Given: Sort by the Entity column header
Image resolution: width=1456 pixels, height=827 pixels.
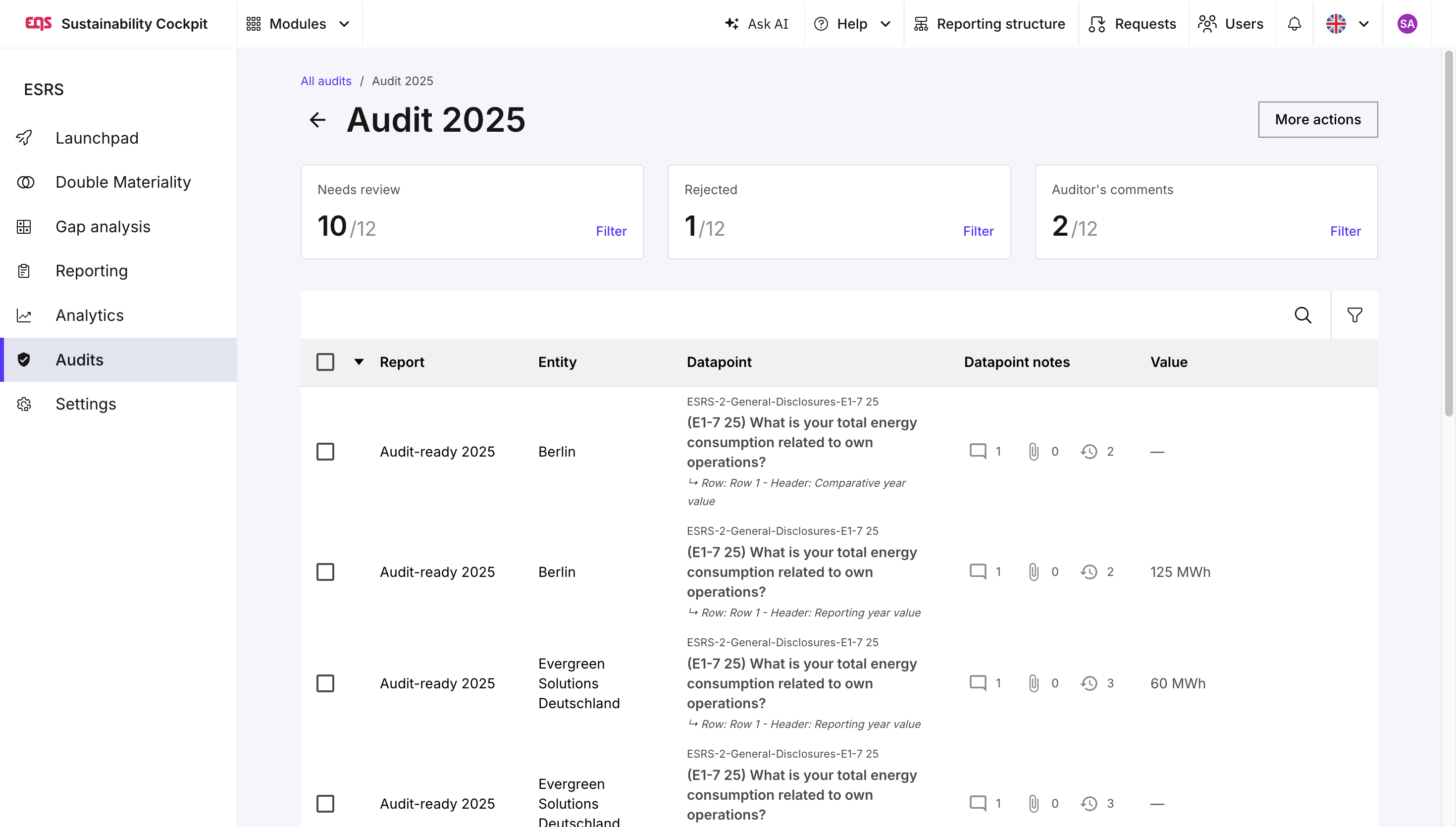Looking at the screenshot, I should tap(557, 362).
